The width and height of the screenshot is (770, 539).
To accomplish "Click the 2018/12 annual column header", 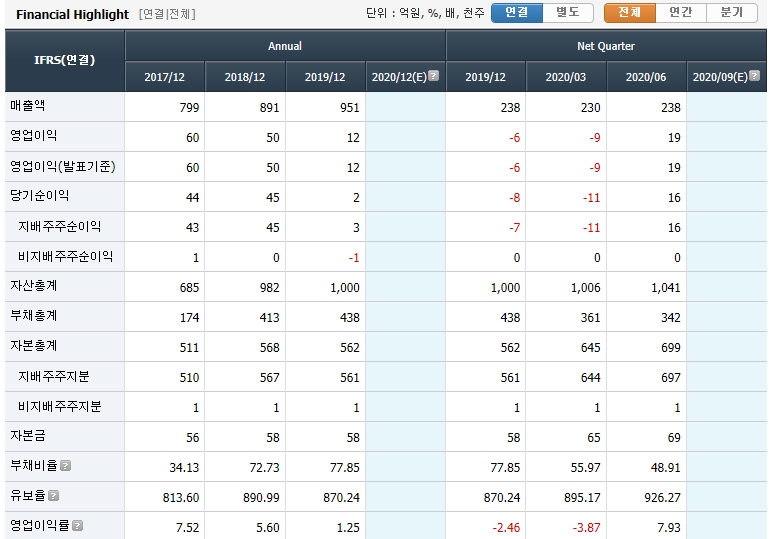I will click(x=245, y=77).
